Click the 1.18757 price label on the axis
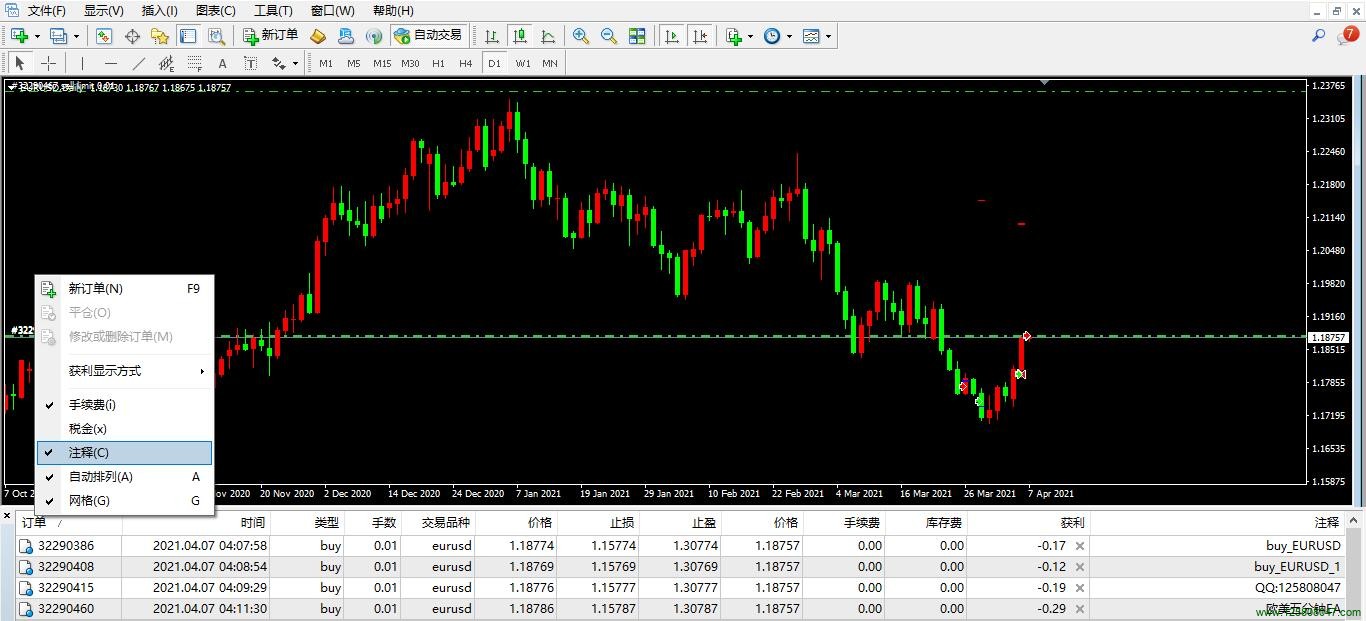The width and height of the screenshot is (1366, 621). [x=1329, y=338]
